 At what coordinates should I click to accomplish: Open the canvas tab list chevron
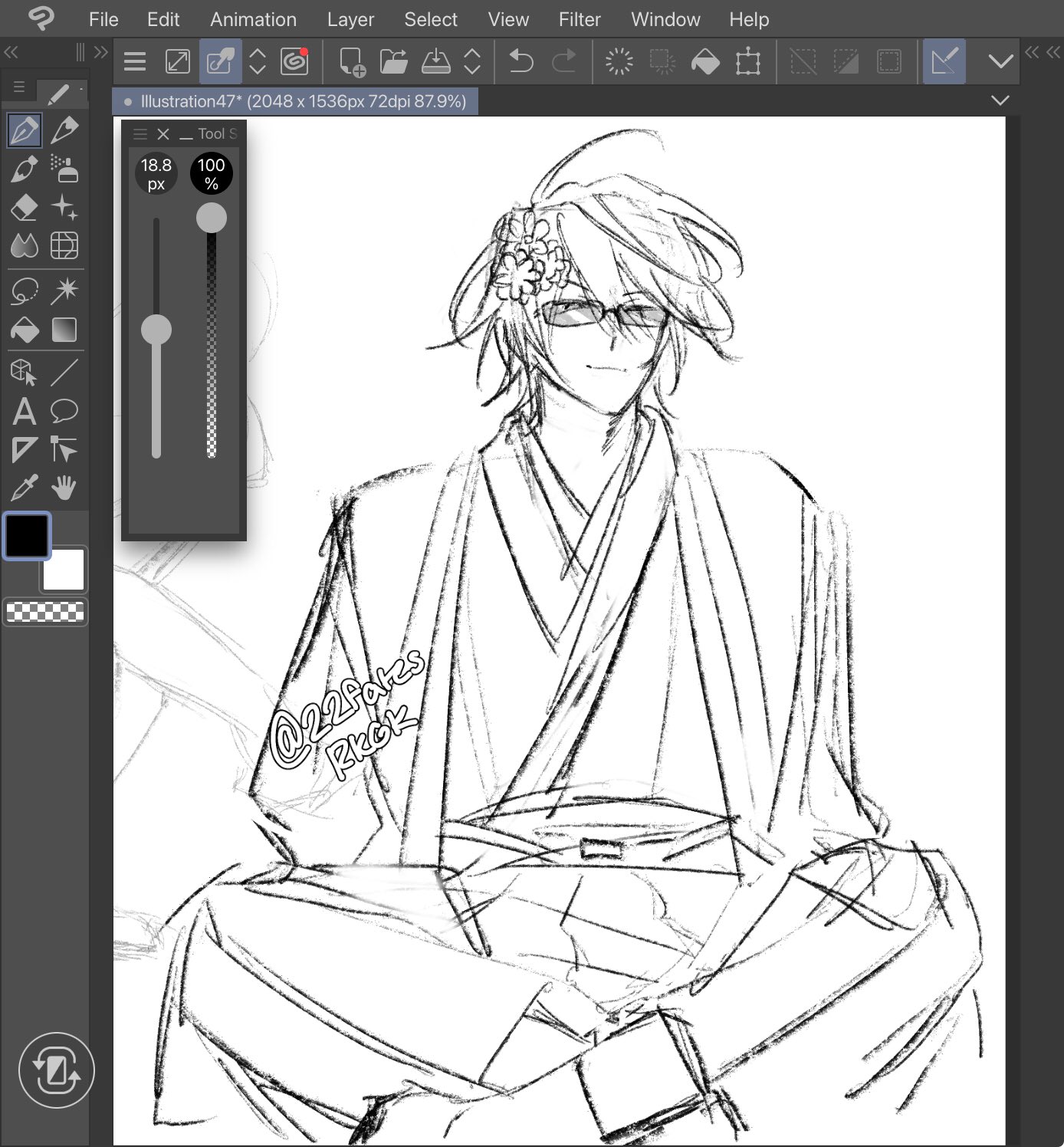tap(1000, 100)
